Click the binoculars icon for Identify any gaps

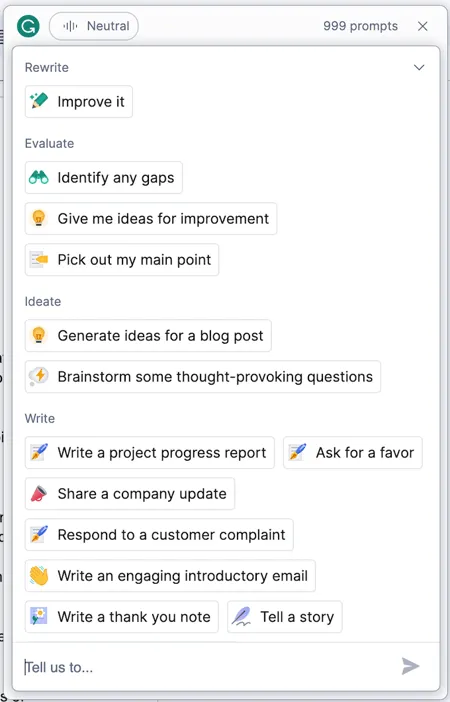coord(39,178)
